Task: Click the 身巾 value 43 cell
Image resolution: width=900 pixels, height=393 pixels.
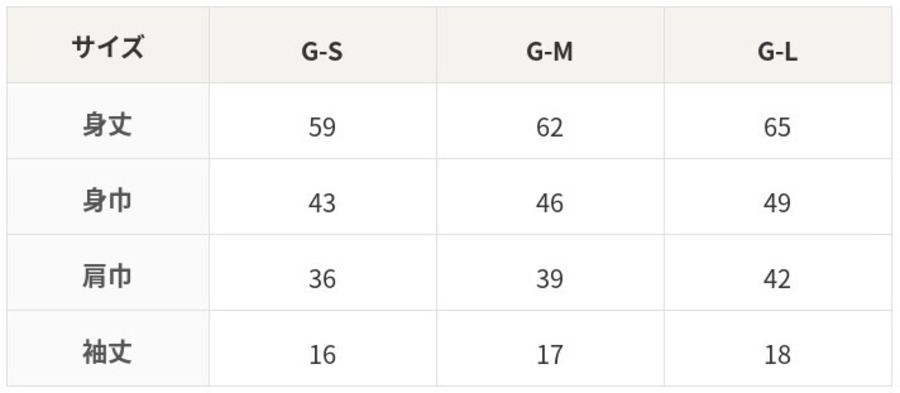Action: 323,197
